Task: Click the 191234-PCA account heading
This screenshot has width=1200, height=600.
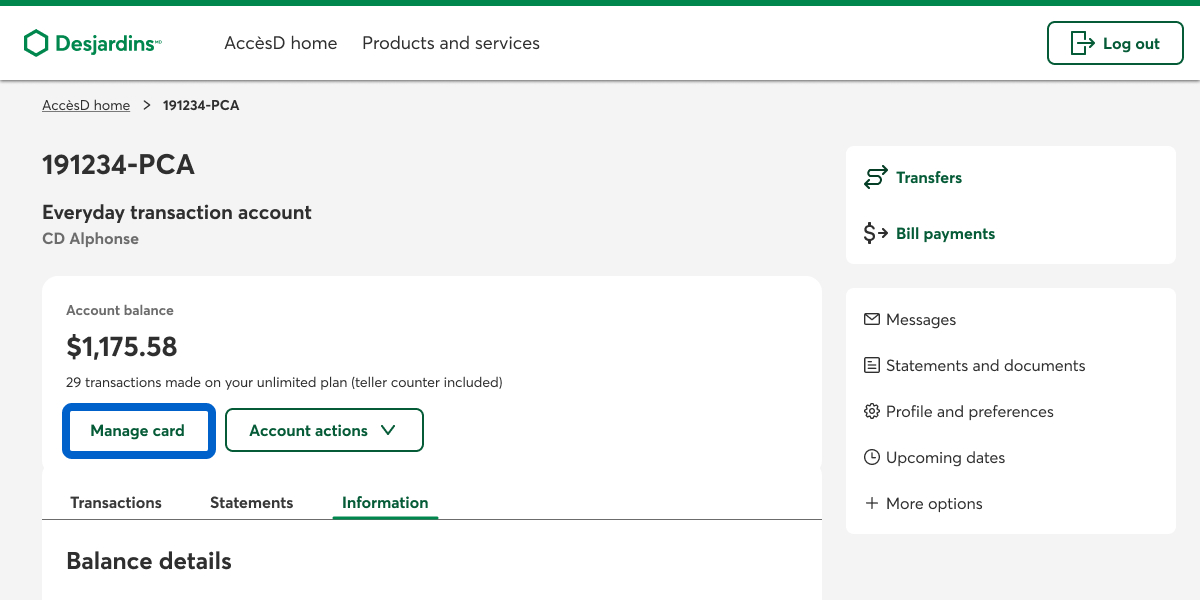Action: pyautogui.click(x=118, y=165)
